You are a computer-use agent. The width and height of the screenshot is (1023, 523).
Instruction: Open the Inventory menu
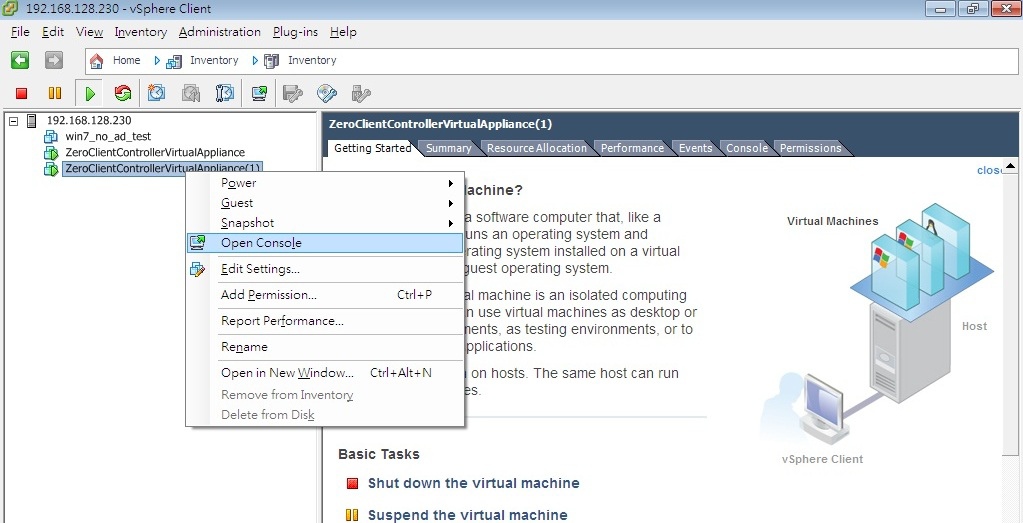click(x=141, y=32)
